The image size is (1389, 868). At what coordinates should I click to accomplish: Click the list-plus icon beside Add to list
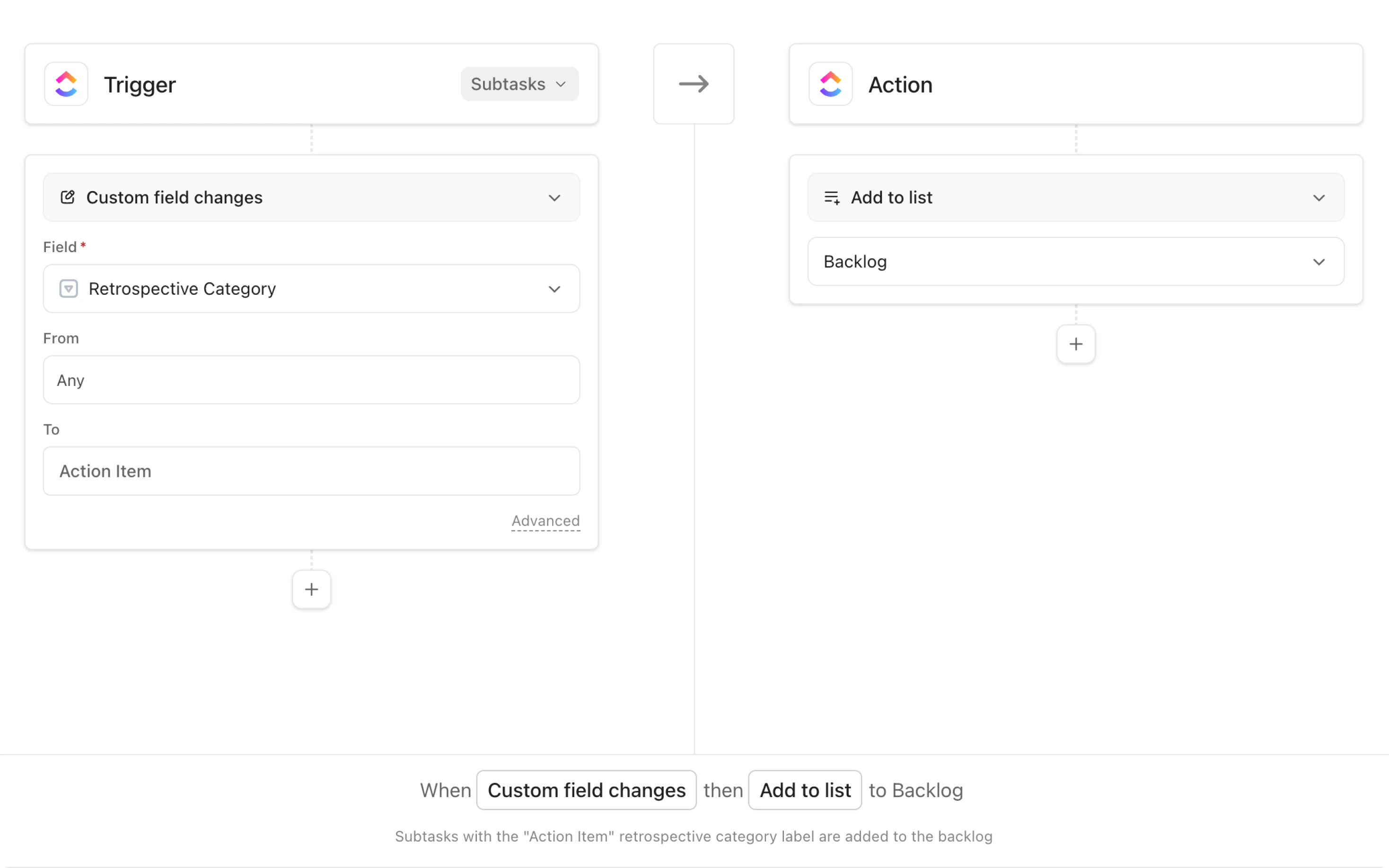coord(832,197)
